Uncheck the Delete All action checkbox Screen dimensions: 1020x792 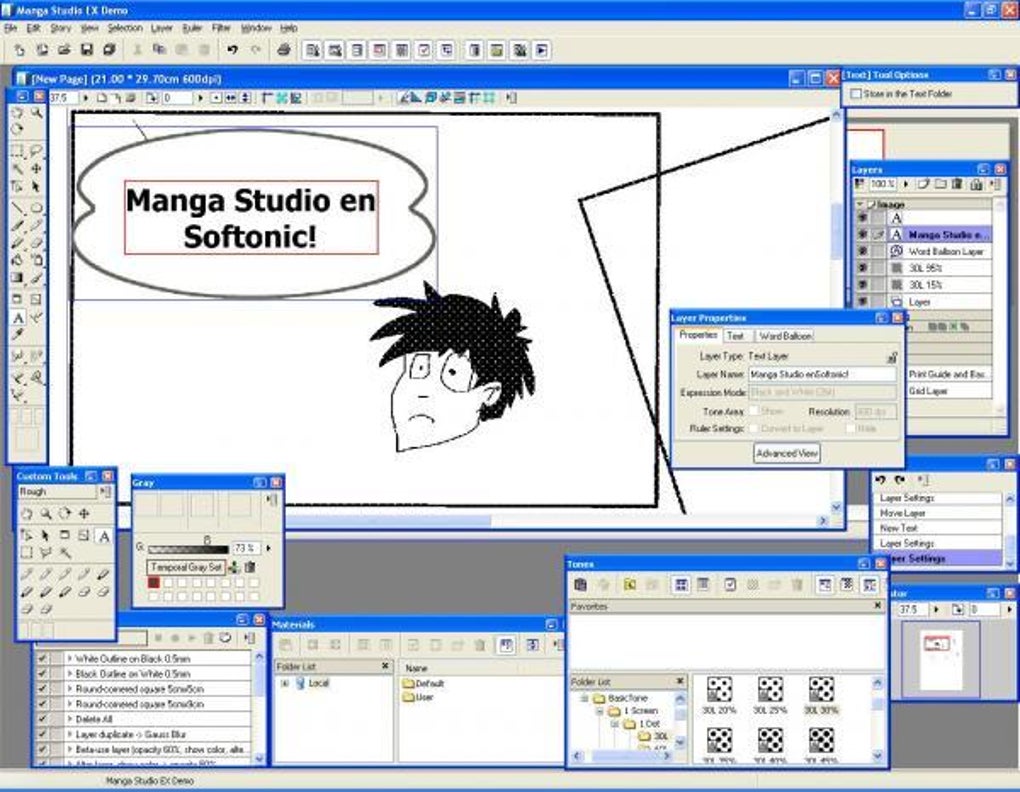(x=42, y=719)
